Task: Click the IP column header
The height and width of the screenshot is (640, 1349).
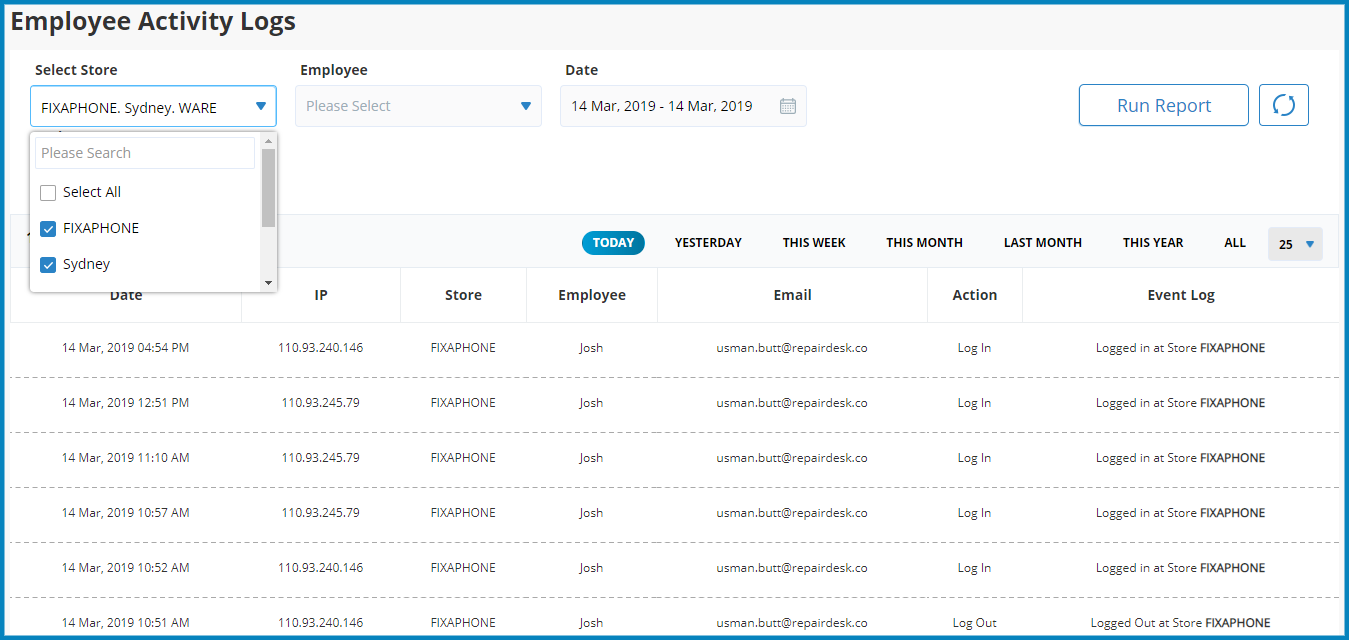Action: (321, 295)
